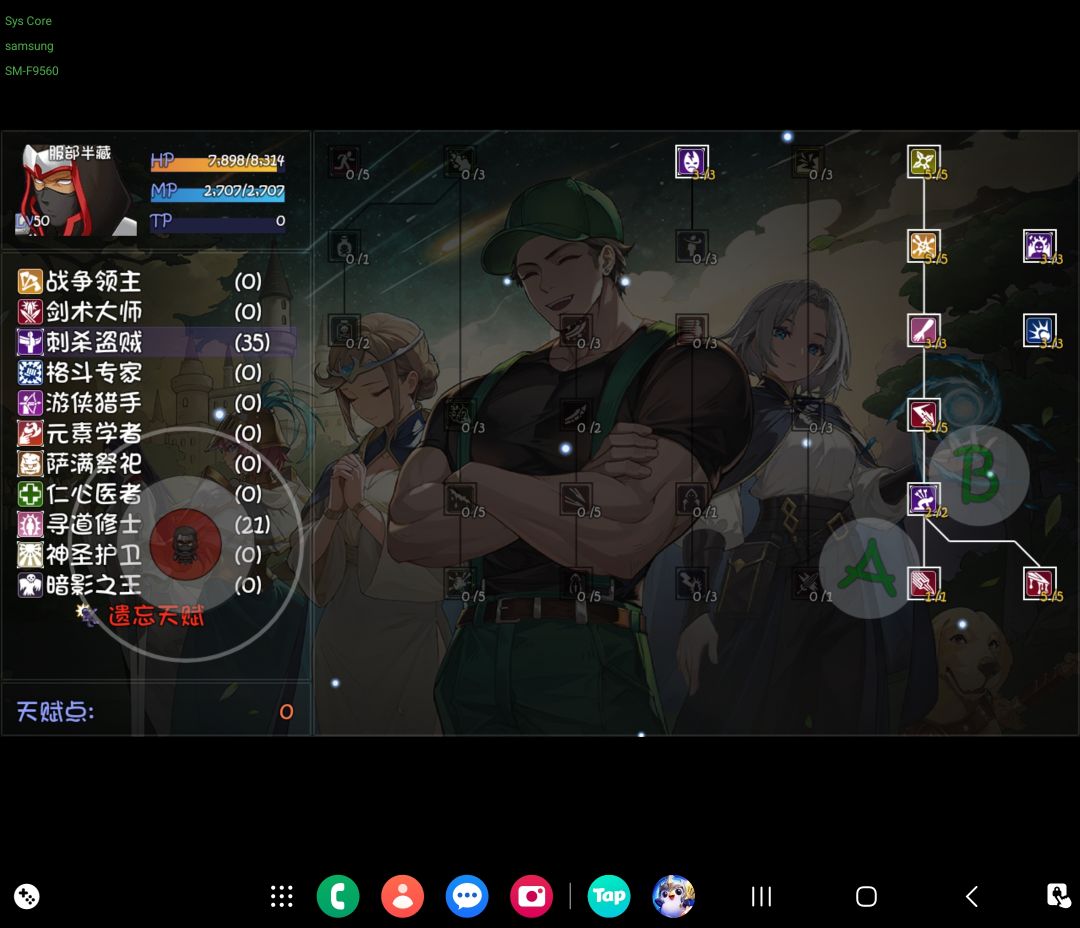Open the app drawer grid icon
1080x928 pixels.
[x=281, y=896]
